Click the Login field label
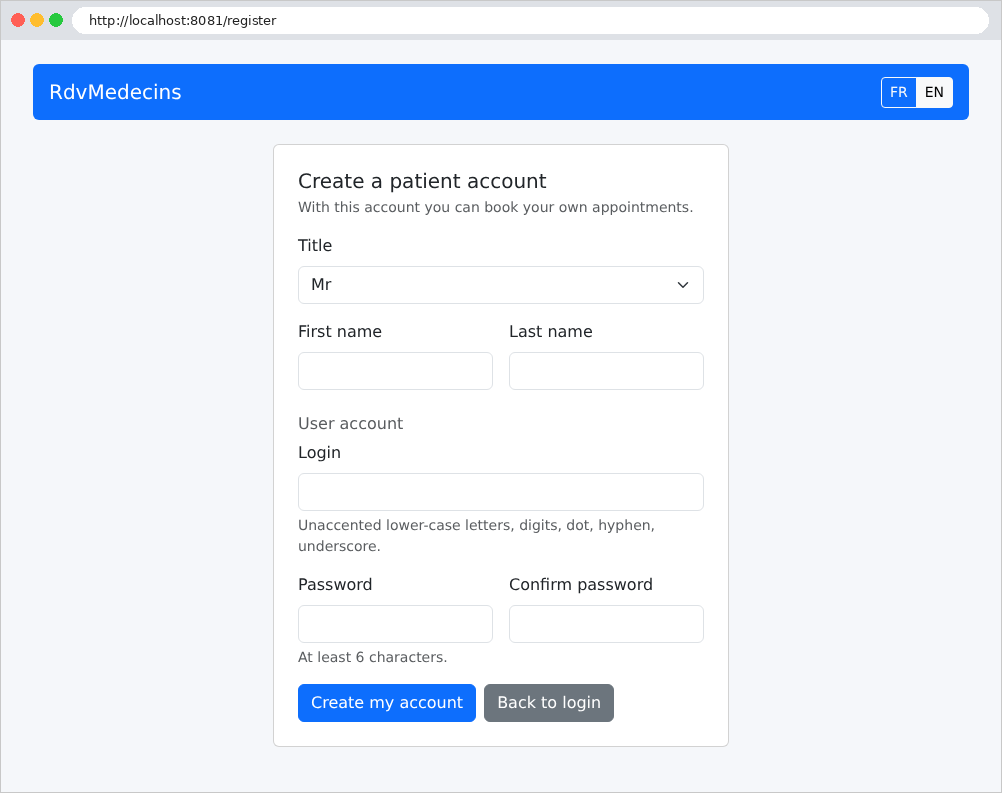The image size is (1002, 793). pos(320,452)
